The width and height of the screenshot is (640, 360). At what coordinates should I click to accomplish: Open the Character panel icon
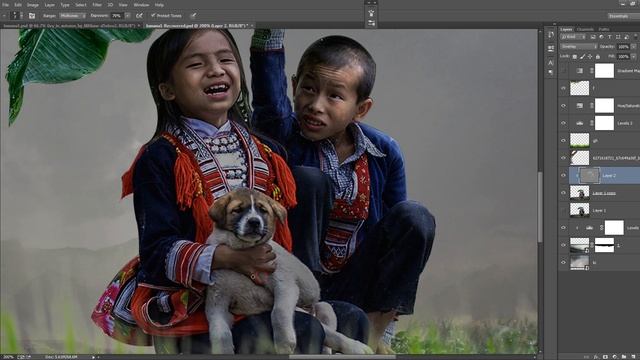point(551,62)
